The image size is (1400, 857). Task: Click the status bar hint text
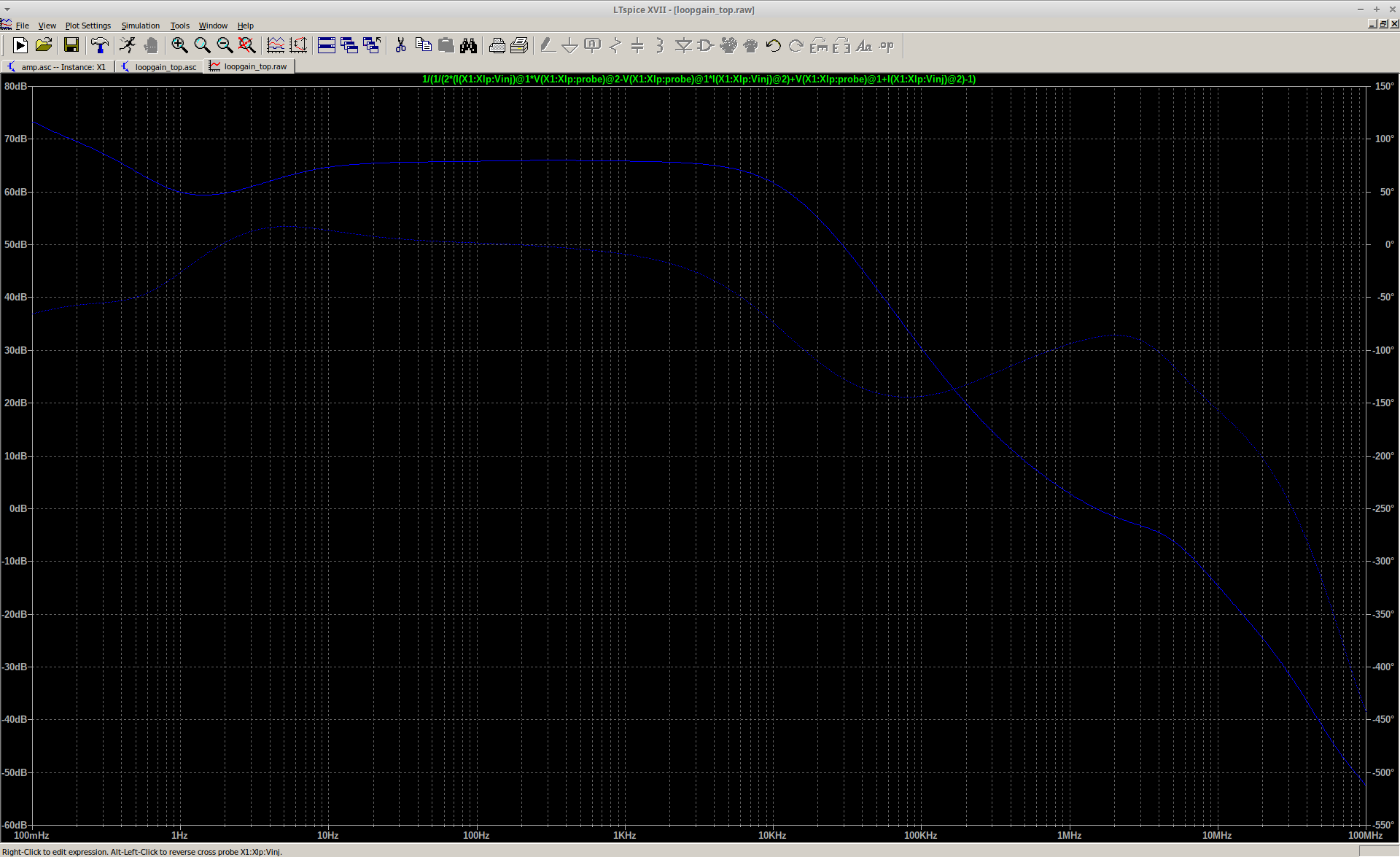click(x=141, y=851)
